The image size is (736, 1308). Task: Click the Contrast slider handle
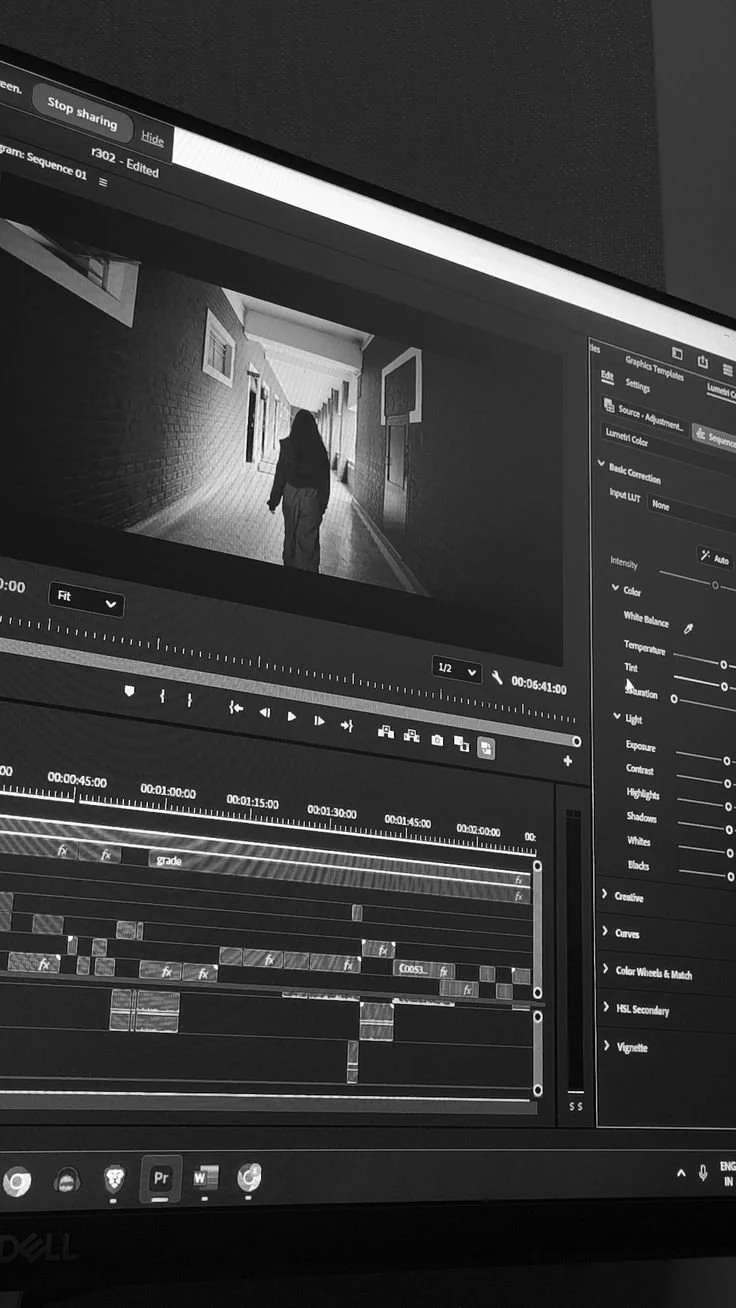[728, 784]
